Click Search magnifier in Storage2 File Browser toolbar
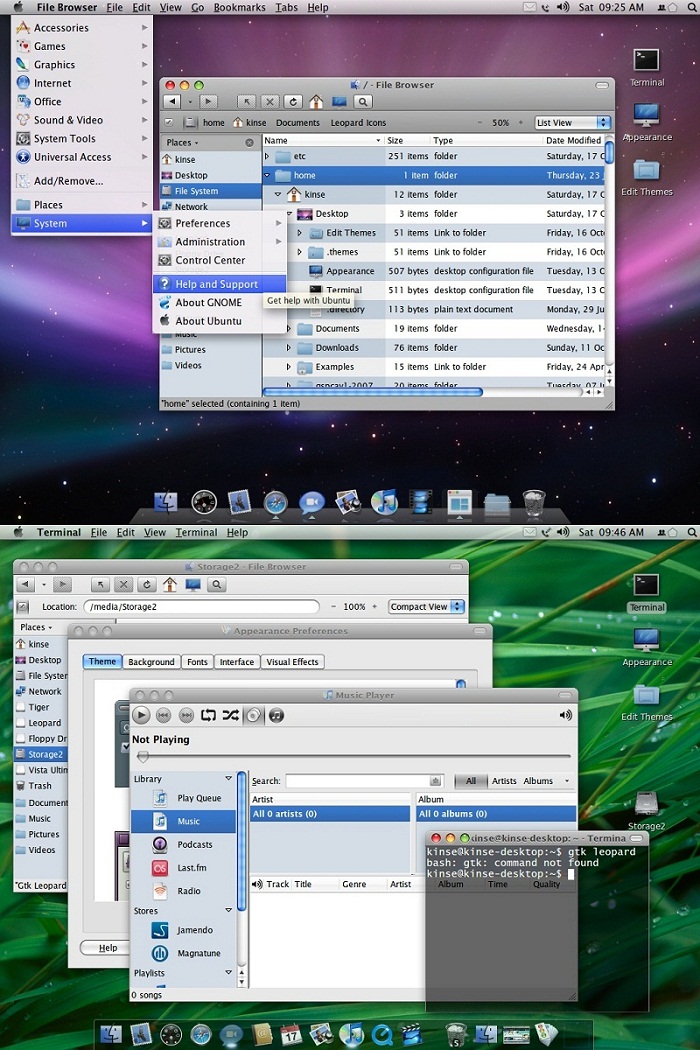The image size is (700, 1050). click(x=216, y=585)
